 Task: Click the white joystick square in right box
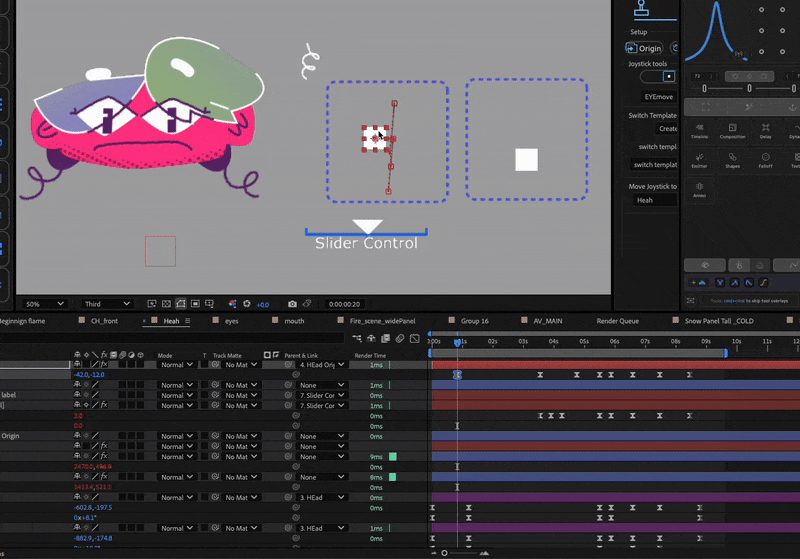click(x=527, y=160)
